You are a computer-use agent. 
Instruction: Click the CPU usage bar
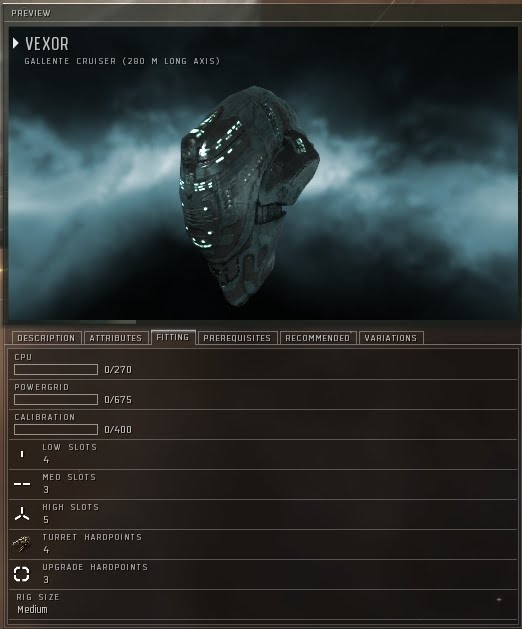pos(56,369)
